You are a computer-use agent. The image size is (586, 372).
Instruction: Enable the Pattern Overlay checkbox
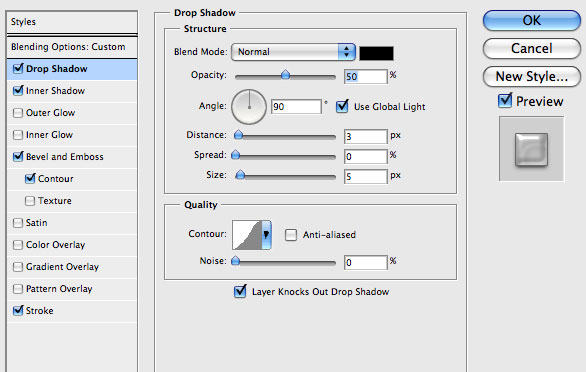click(18, 289)
